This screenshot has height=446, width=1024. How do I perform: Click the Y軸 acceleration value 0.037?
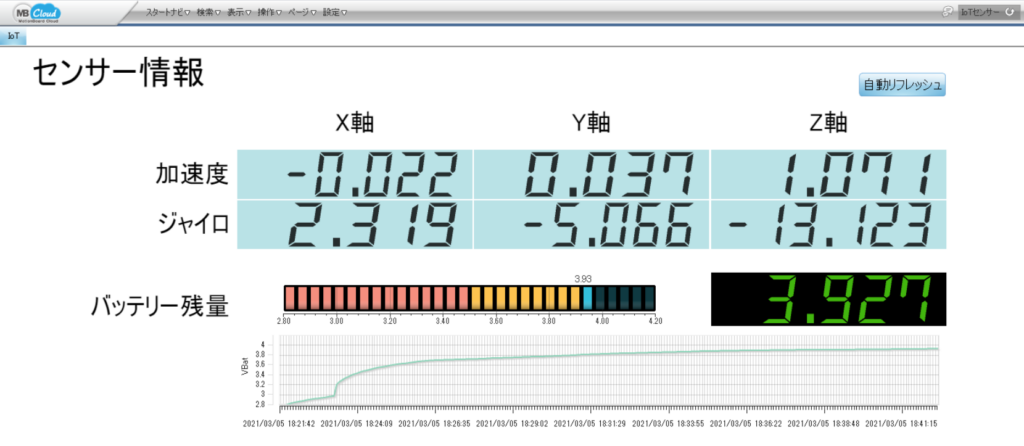point(591,174)
